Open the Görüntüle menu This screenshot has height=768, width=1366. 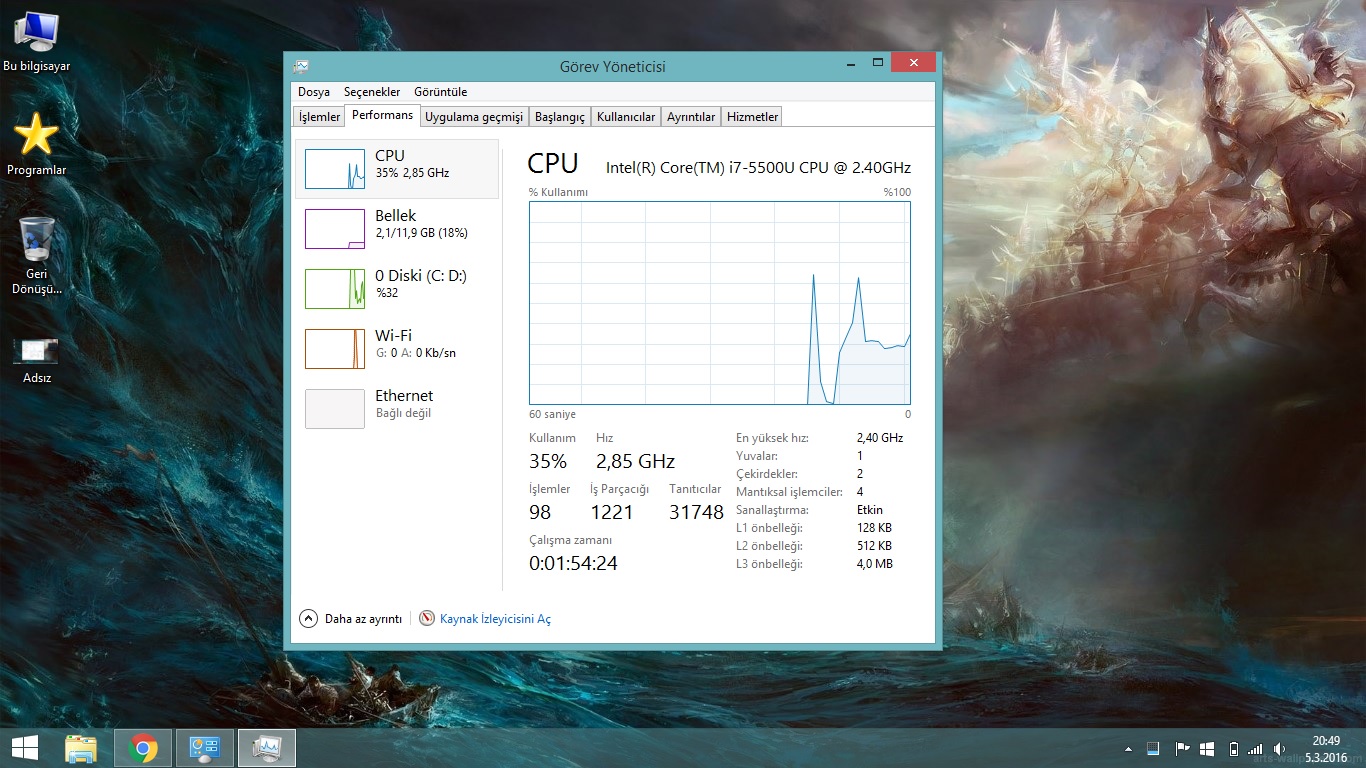(x=440, y=92)
